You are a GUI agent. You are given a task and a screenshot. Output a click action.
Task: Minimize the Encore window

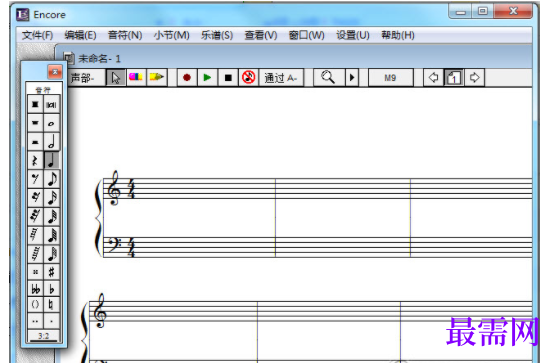pyautogui.click(x=460, y=11)
